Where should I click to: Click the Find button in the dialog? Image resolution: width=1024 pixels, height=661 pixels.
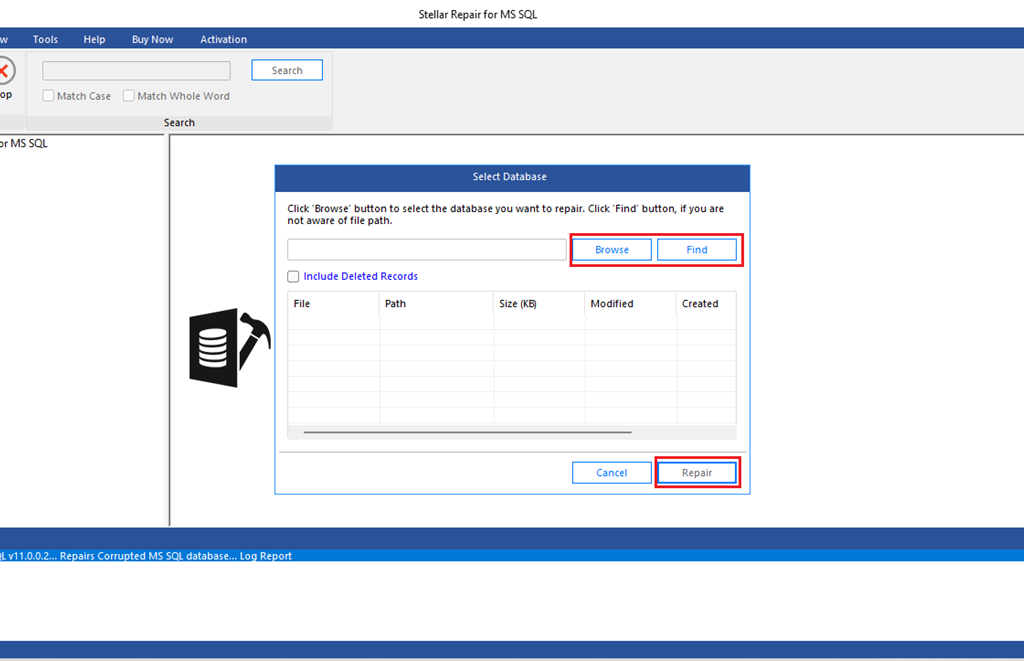click(x=697, y=250)
